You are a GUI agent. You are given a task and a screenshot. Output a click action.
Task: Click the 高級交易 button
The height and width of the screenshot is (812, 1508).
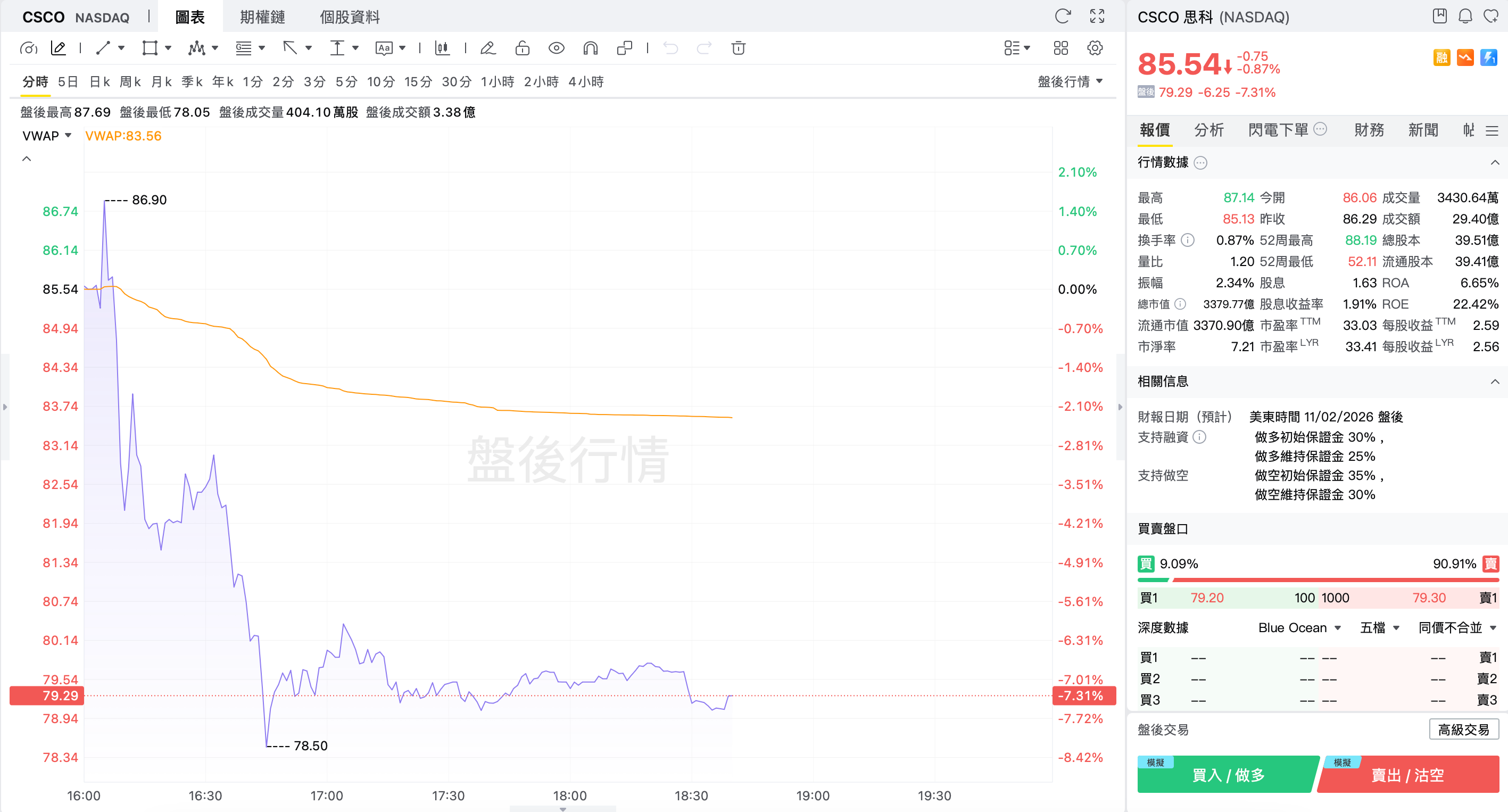[1463, 730]
